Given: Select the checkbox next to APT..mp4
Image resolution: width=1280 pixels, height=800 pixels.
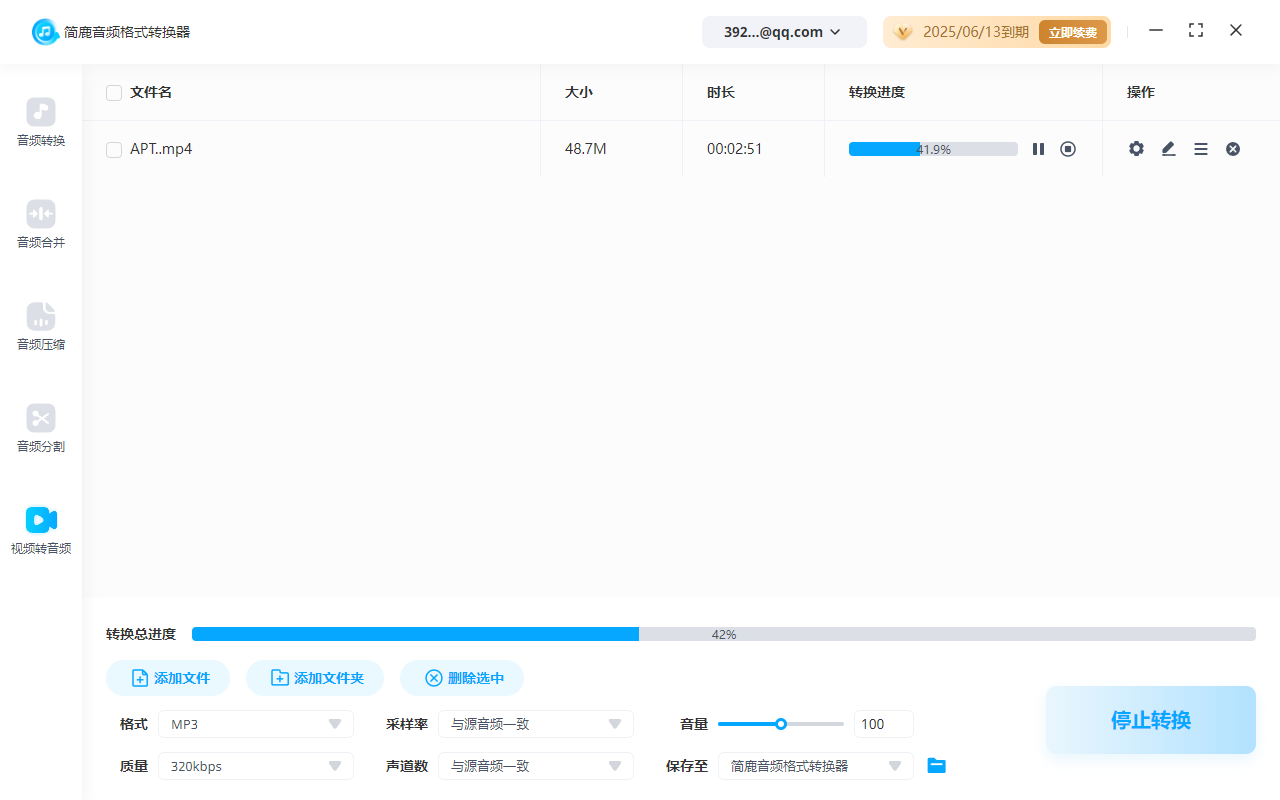Looking at the screenshot, I should point(114,148).
